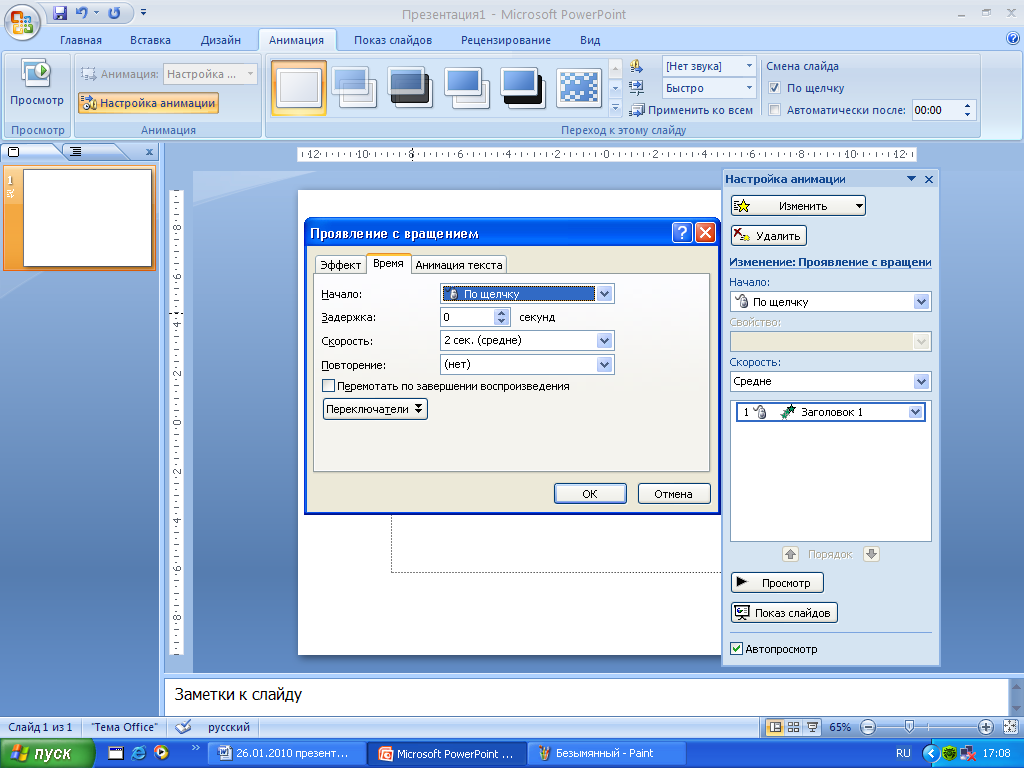Toggle the Настройка анимации ribbon button
The height and width of the screenshot is (768, 1024).
pos(148,103)
